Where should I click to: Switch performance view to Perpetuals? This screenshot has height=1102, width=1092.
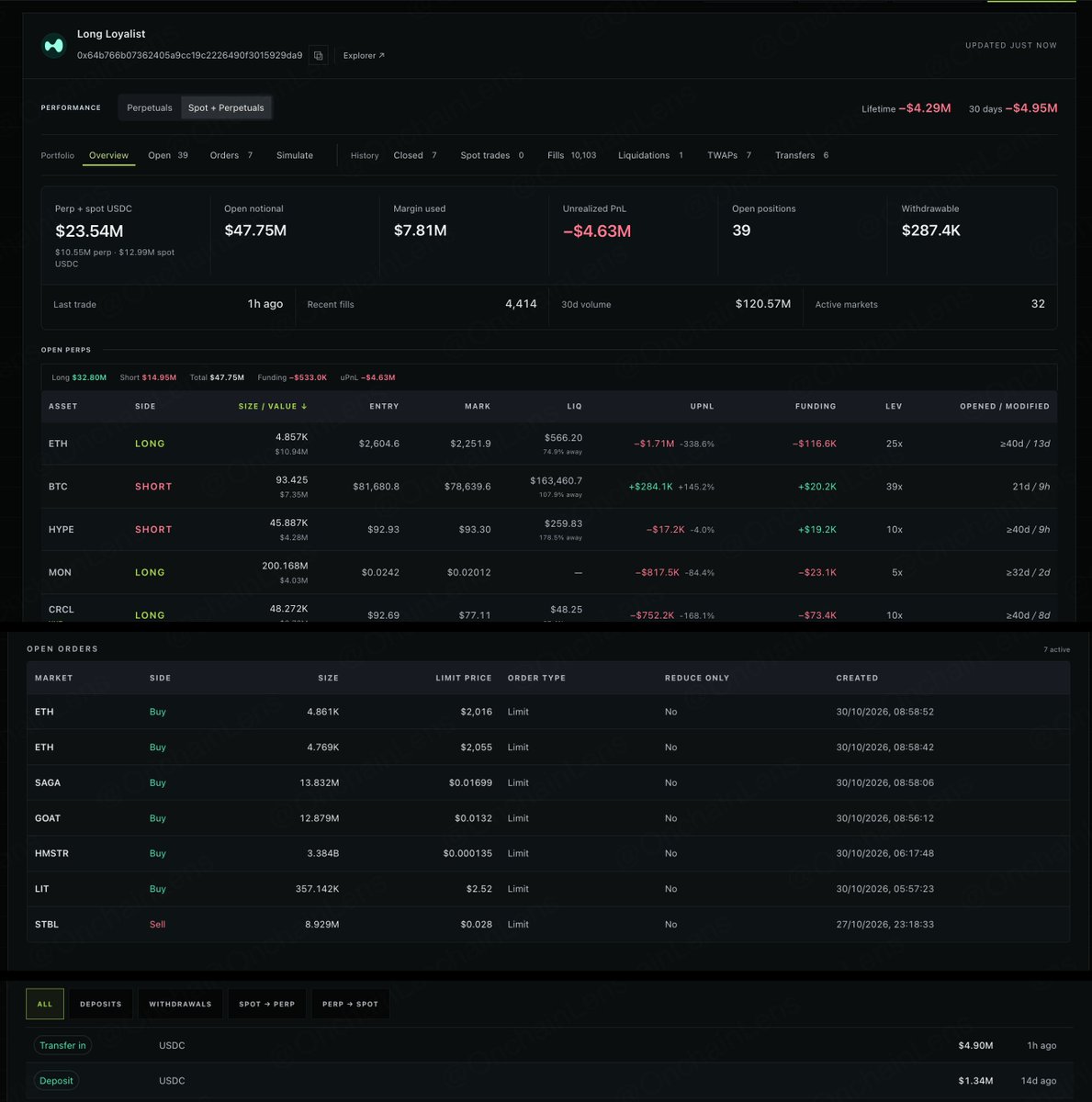[x=150, y=107]
